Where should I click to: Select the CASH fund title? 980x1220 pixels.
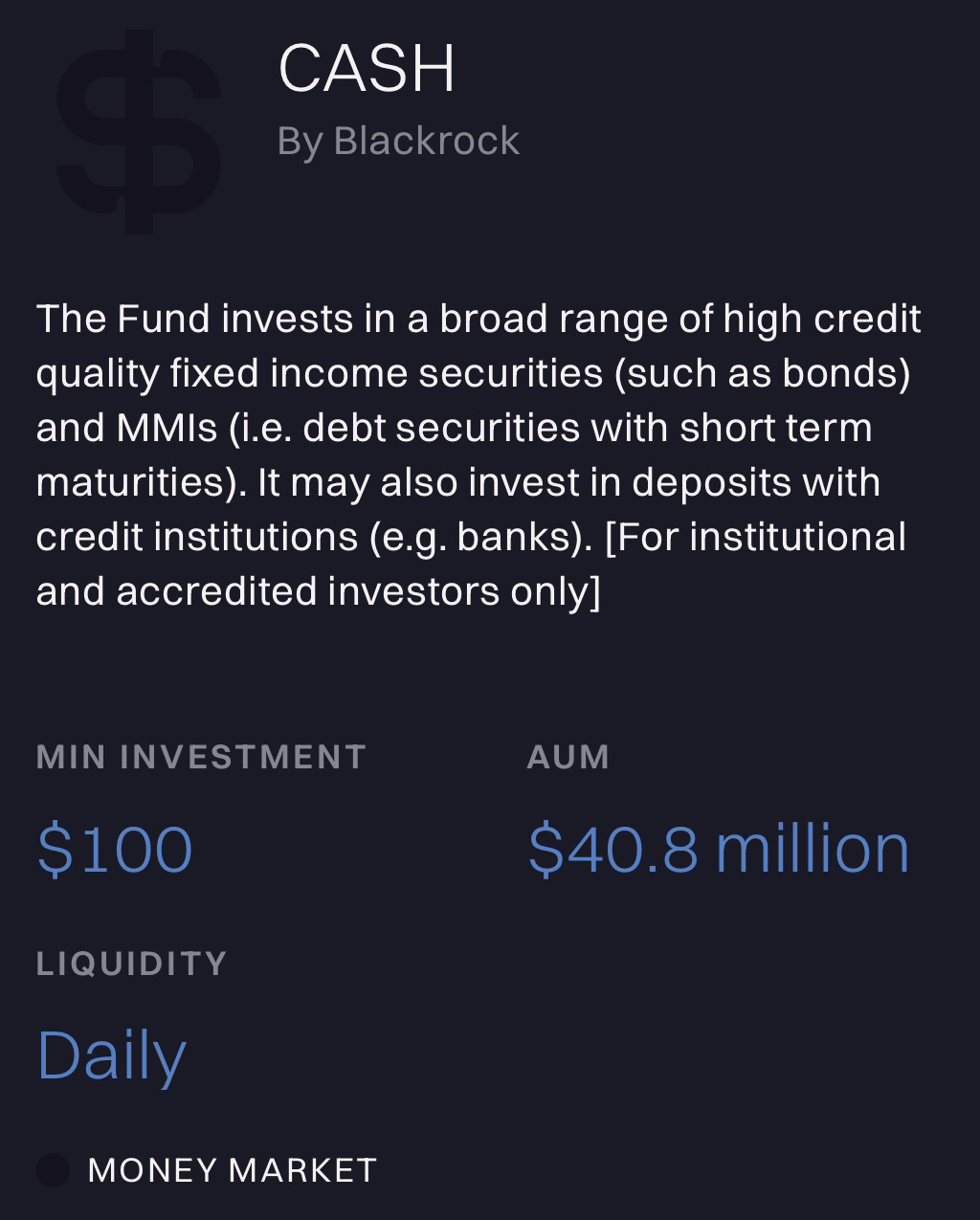tap(367, 69)
